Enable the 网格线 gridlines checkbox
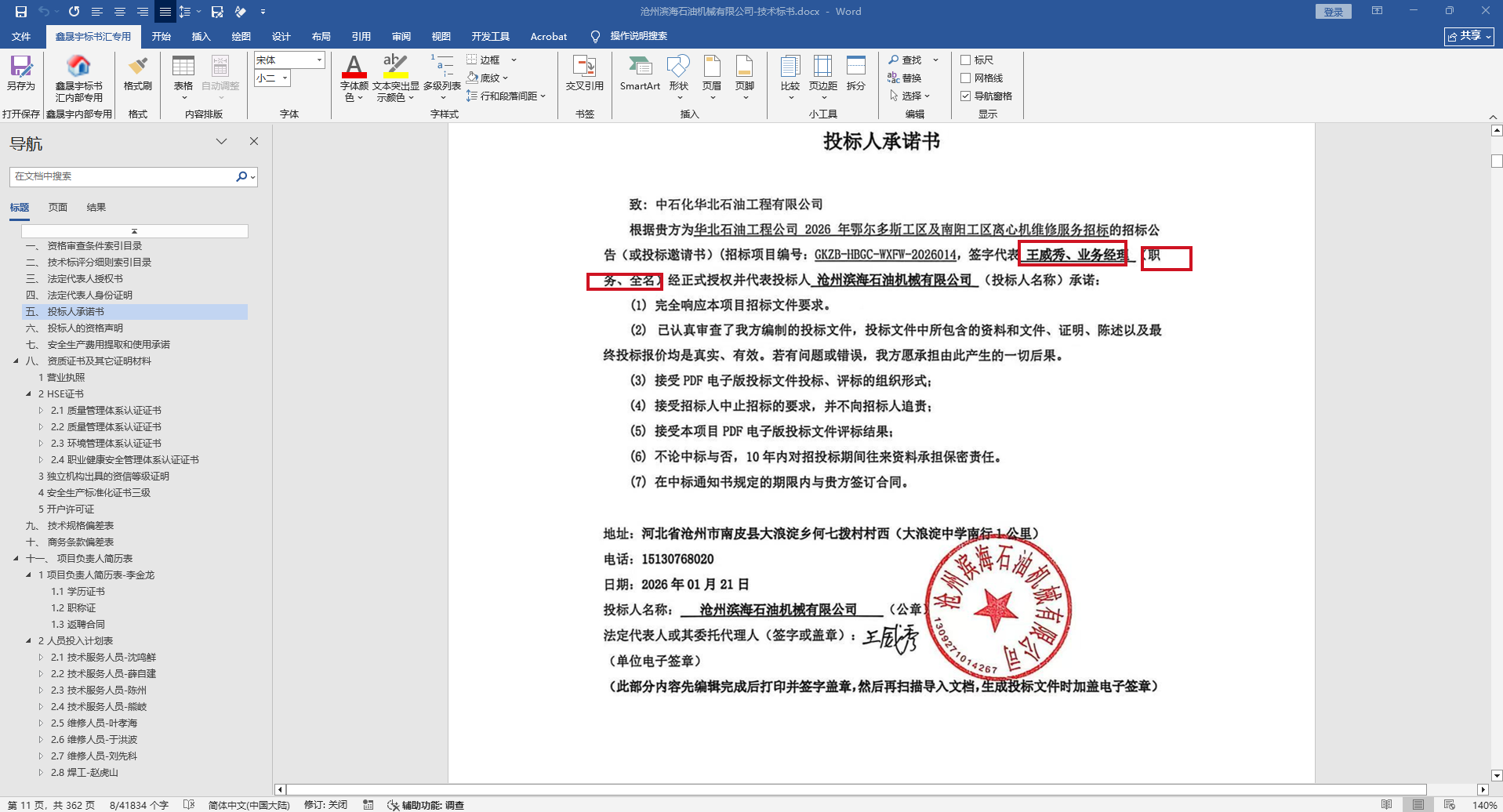 [x=966, y=78]
